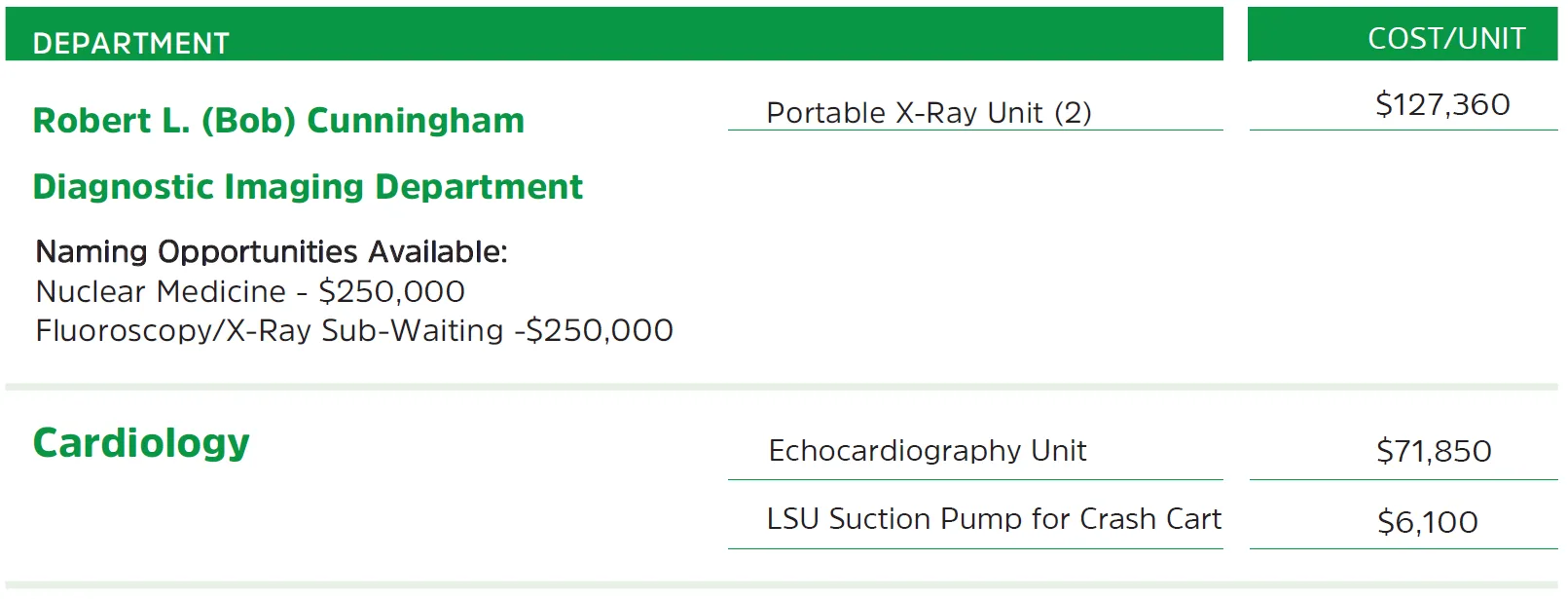Image resolution: width=1568 pixels, height=599 pixels.
Task: Click the $250,000 amount for Fluoroscopy Sub-Waiting
Action: (600, 331)
